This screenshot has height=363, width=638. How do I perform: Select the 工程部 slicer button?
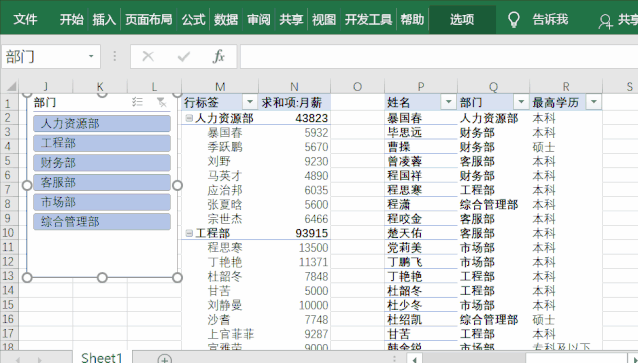(x=102, y=143)
